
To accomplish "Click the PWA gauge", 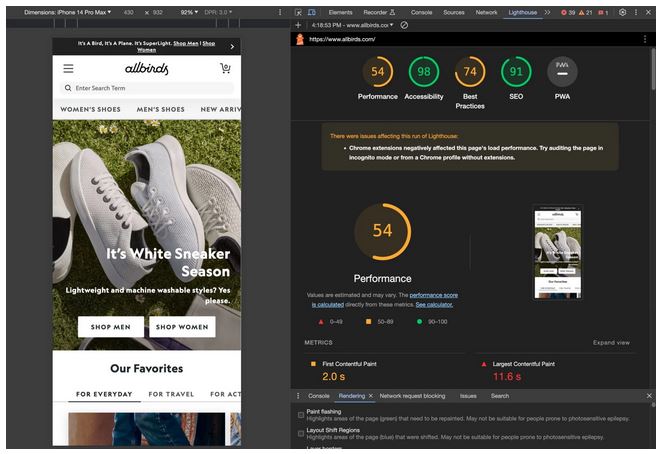I will click(562, 72).
